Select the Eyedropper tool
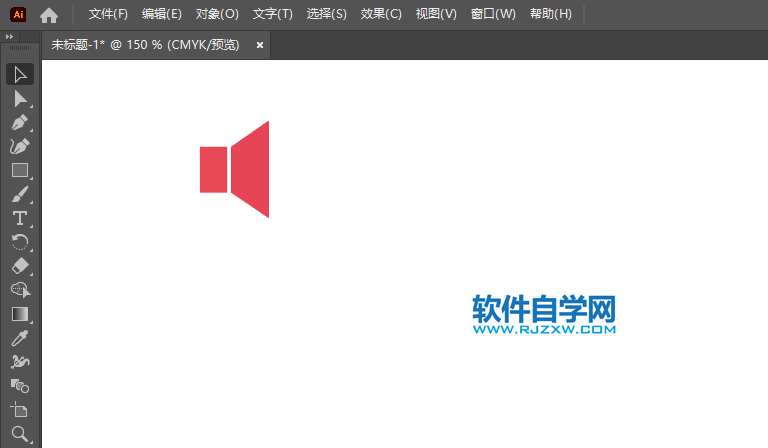768x448 pixels. 20,338
